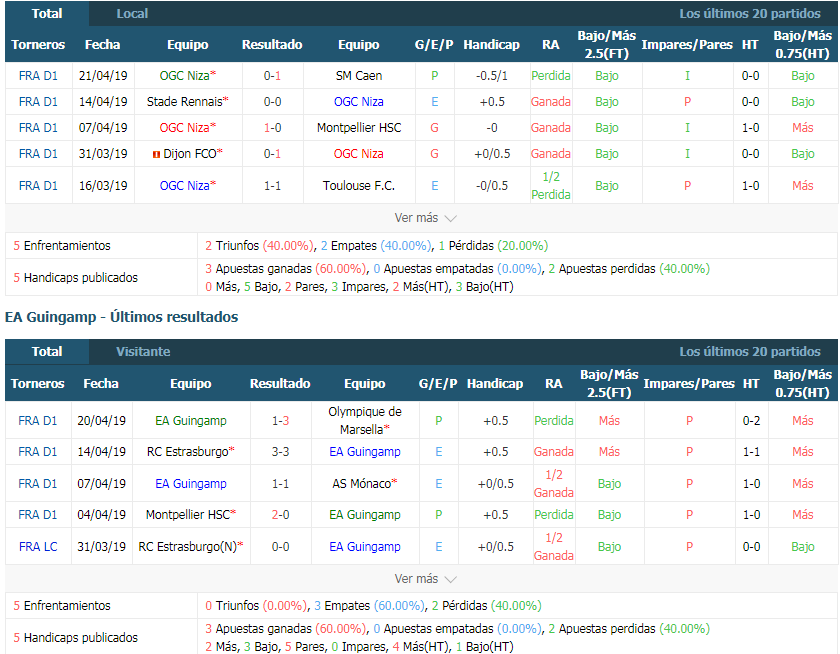Screen dimensions: 840x654
Task: Click HT score 0-2 in the Marsella row
Action: [751, 420]
